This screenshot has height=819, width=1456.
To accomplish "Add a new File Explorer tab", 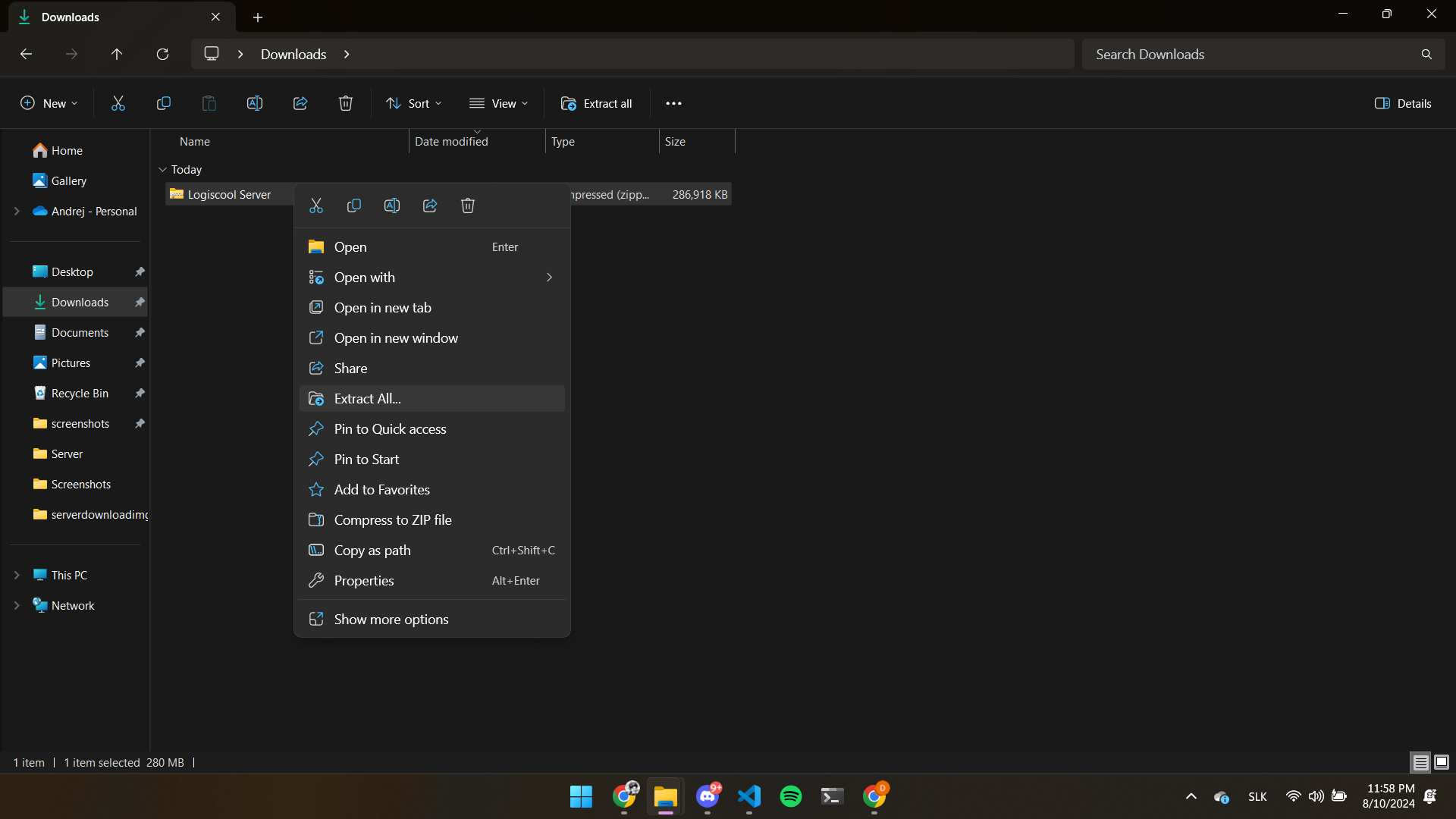I will 258,17.
